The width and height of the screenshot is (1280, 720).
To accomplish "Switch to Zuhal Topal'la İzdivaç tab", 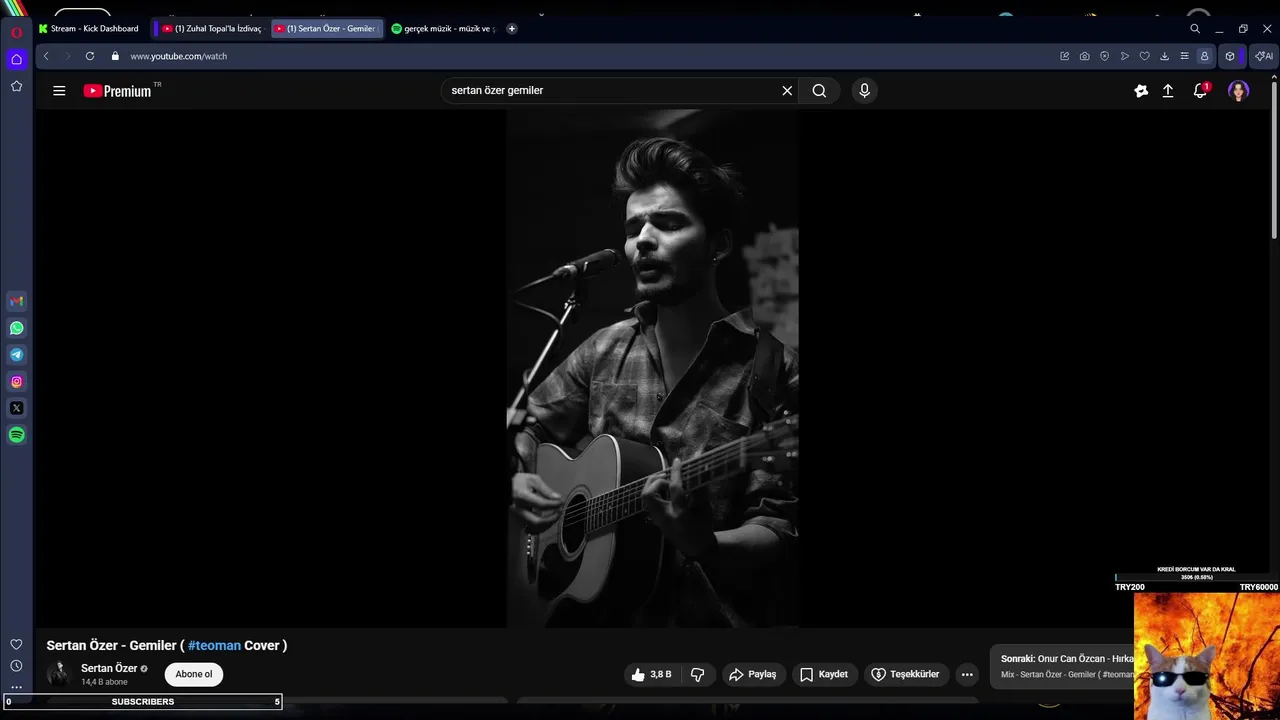I will coord(212,29).
